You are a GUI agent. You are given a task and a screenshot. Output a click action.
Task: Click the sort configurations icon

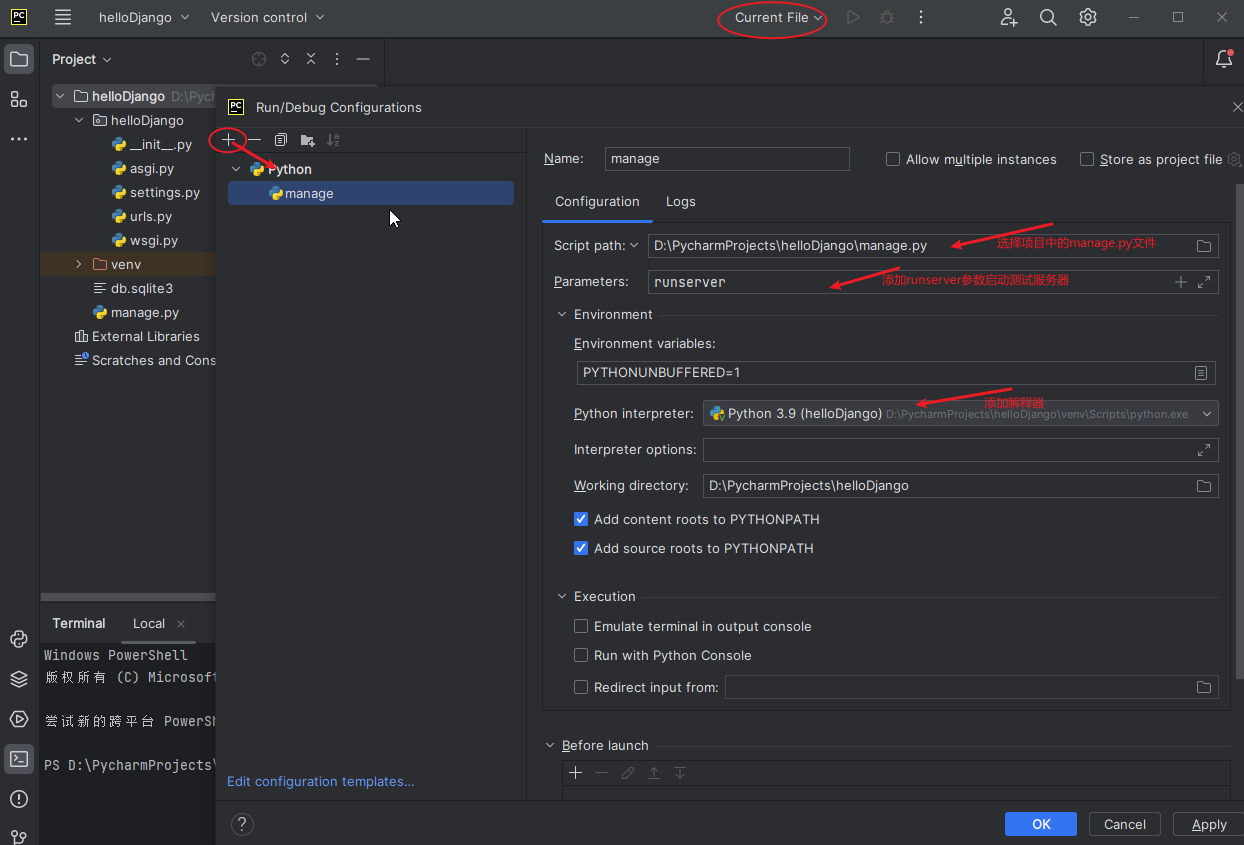coord(333,140)
